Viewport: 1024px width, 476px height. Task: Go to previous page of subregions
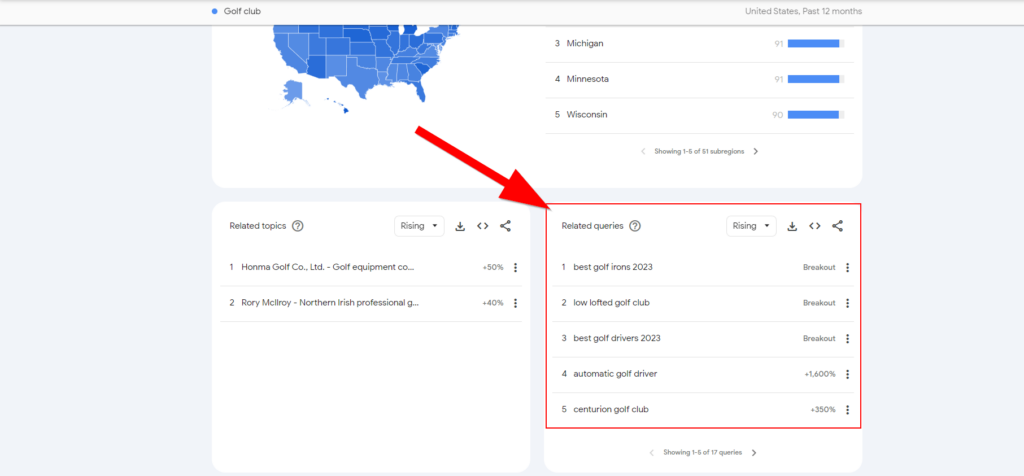coord(643,152)
